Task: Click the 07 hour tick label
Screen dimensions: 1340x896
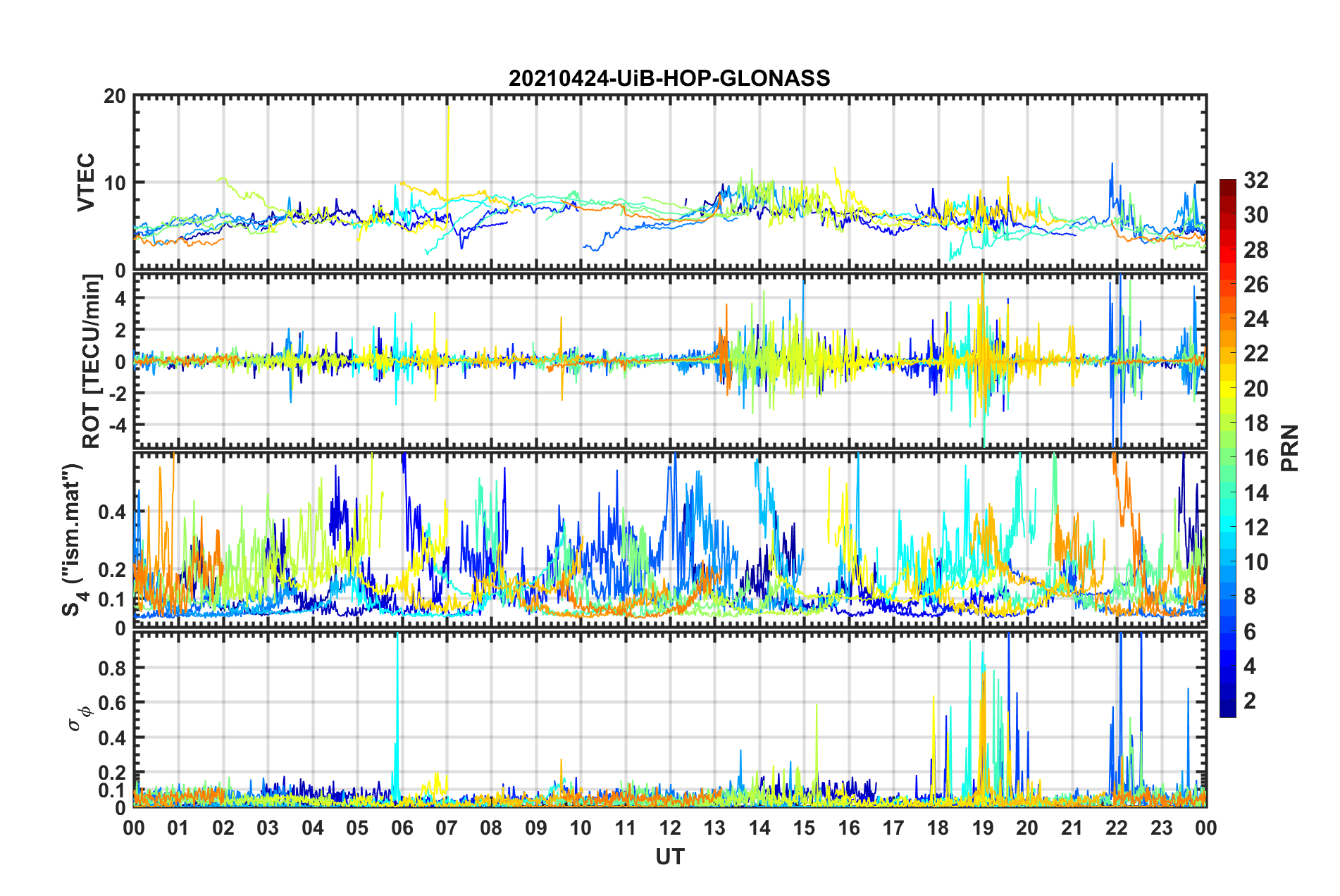Action: [x=447, y=828]
